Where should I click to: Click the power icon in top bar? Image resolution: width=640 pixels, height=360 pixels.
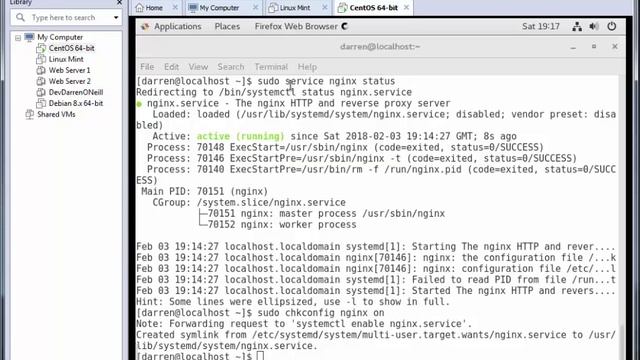tap(611, 27)
